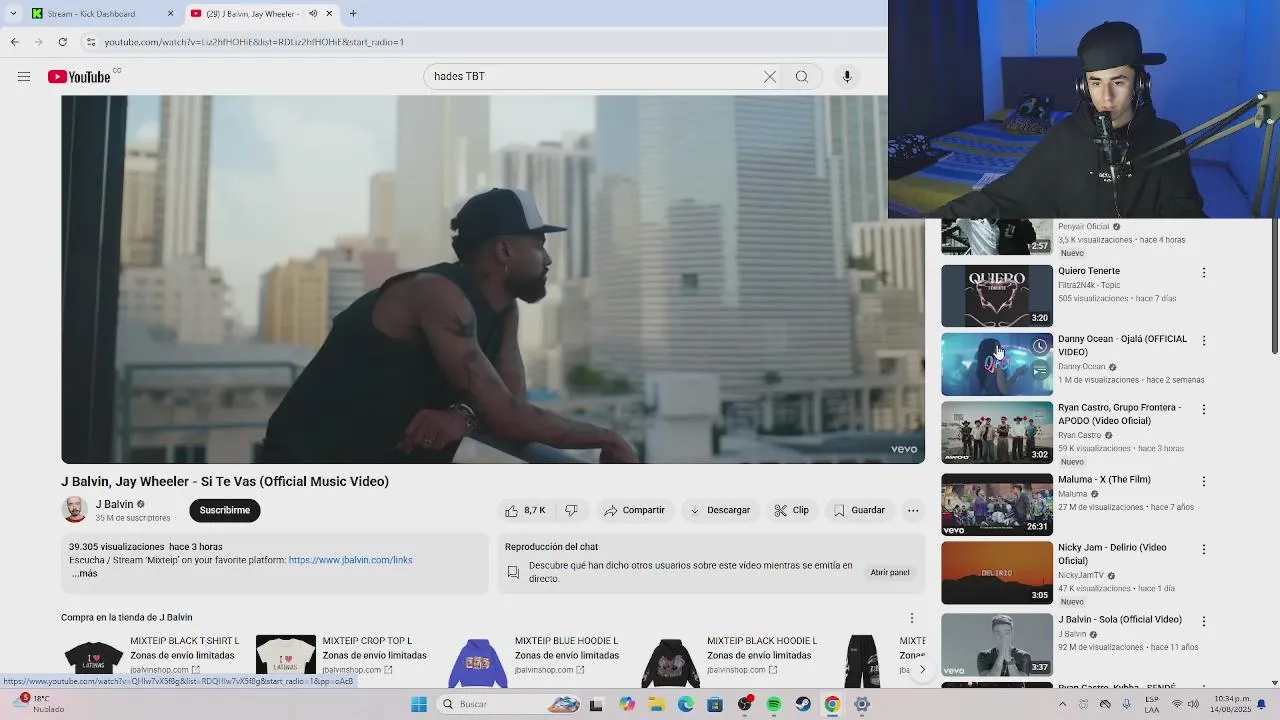Dislike the Si Te Vas video
Viewport: 1280px width, 720px height.
571,510
